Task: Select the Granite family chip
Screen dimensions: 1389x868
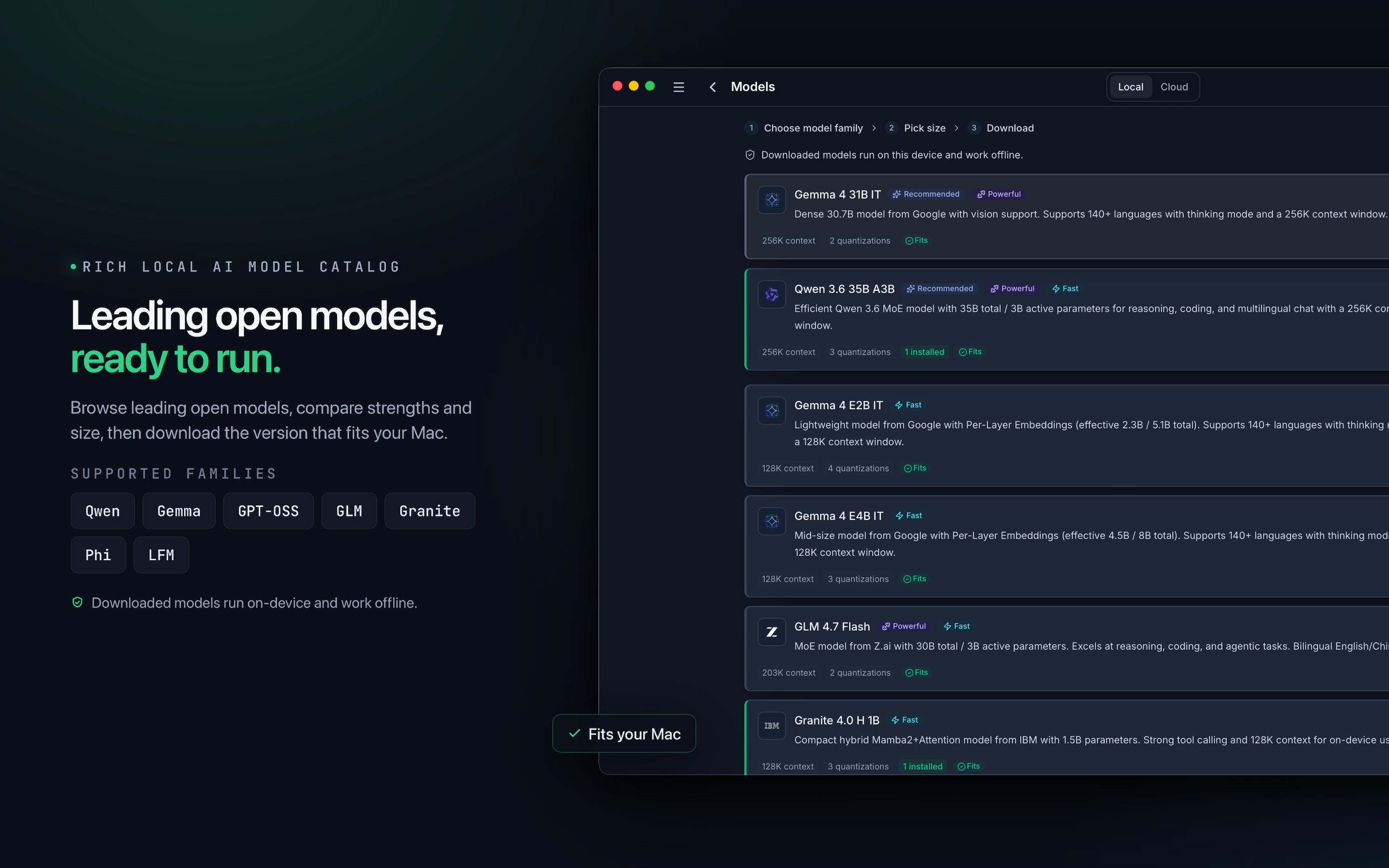Action: [x=429, y=510]
